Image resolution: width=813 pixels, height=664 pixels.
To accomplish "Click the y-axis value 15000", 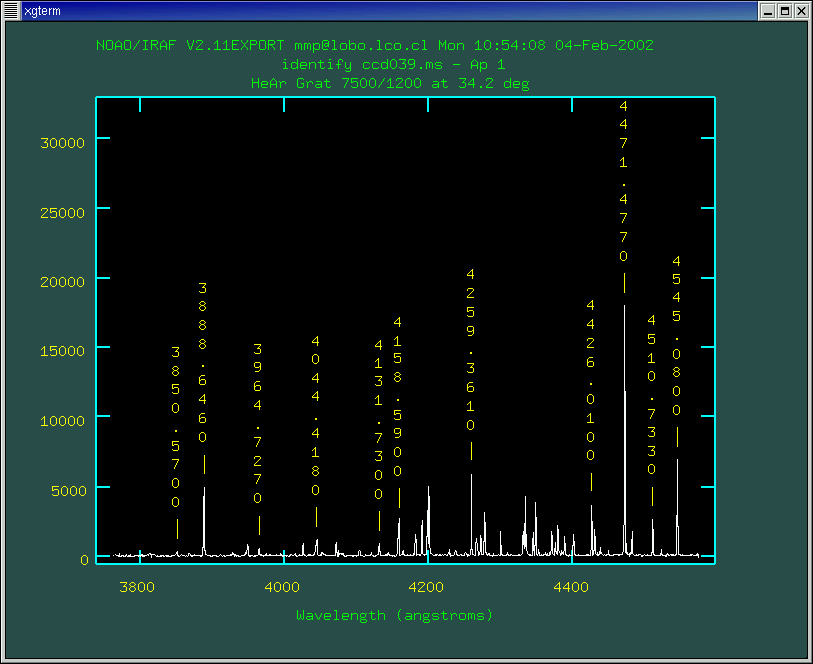I will (62, 351).
